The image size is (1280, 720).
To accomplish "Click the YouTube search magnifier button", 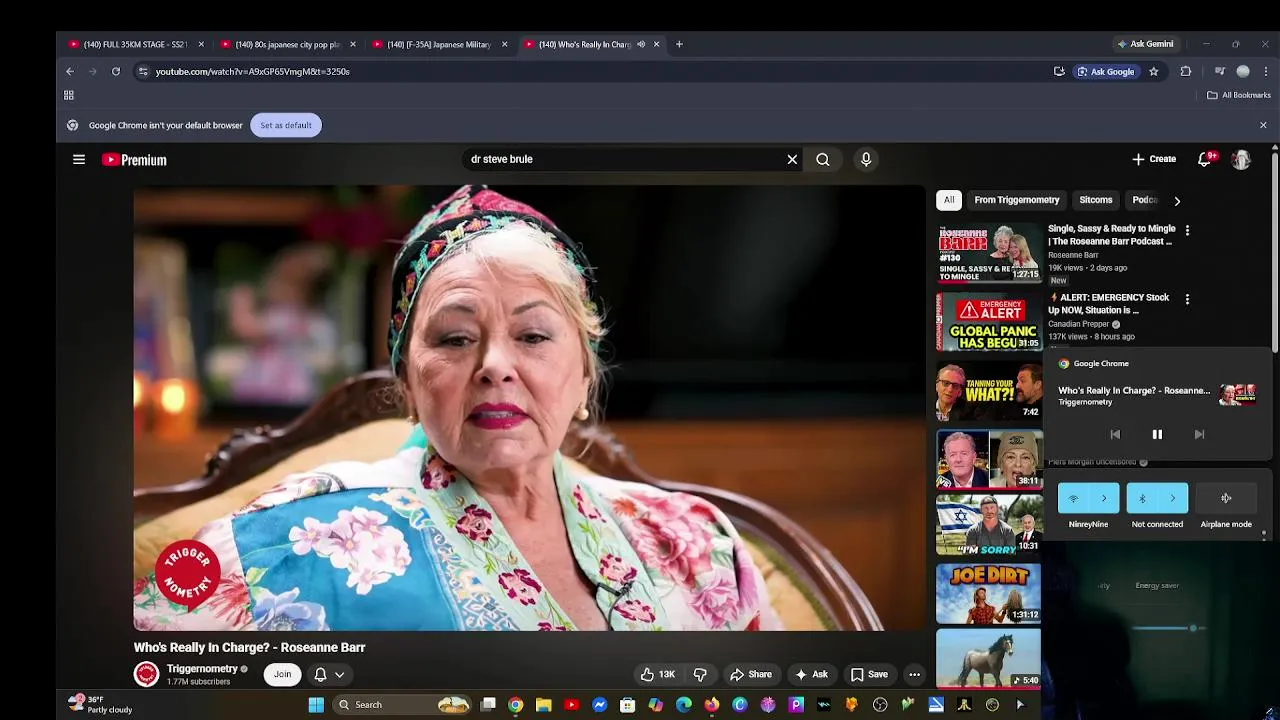I will [x=822, y=159].
